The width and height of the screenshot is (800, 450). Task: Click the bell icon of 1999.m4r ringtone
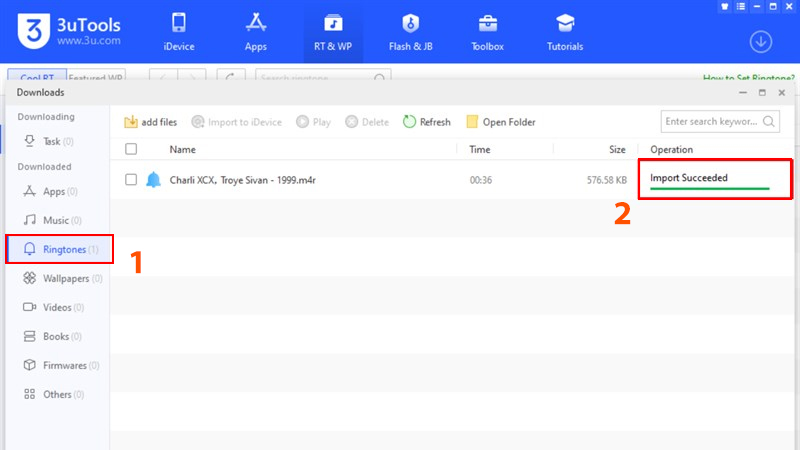coord(153,180)
